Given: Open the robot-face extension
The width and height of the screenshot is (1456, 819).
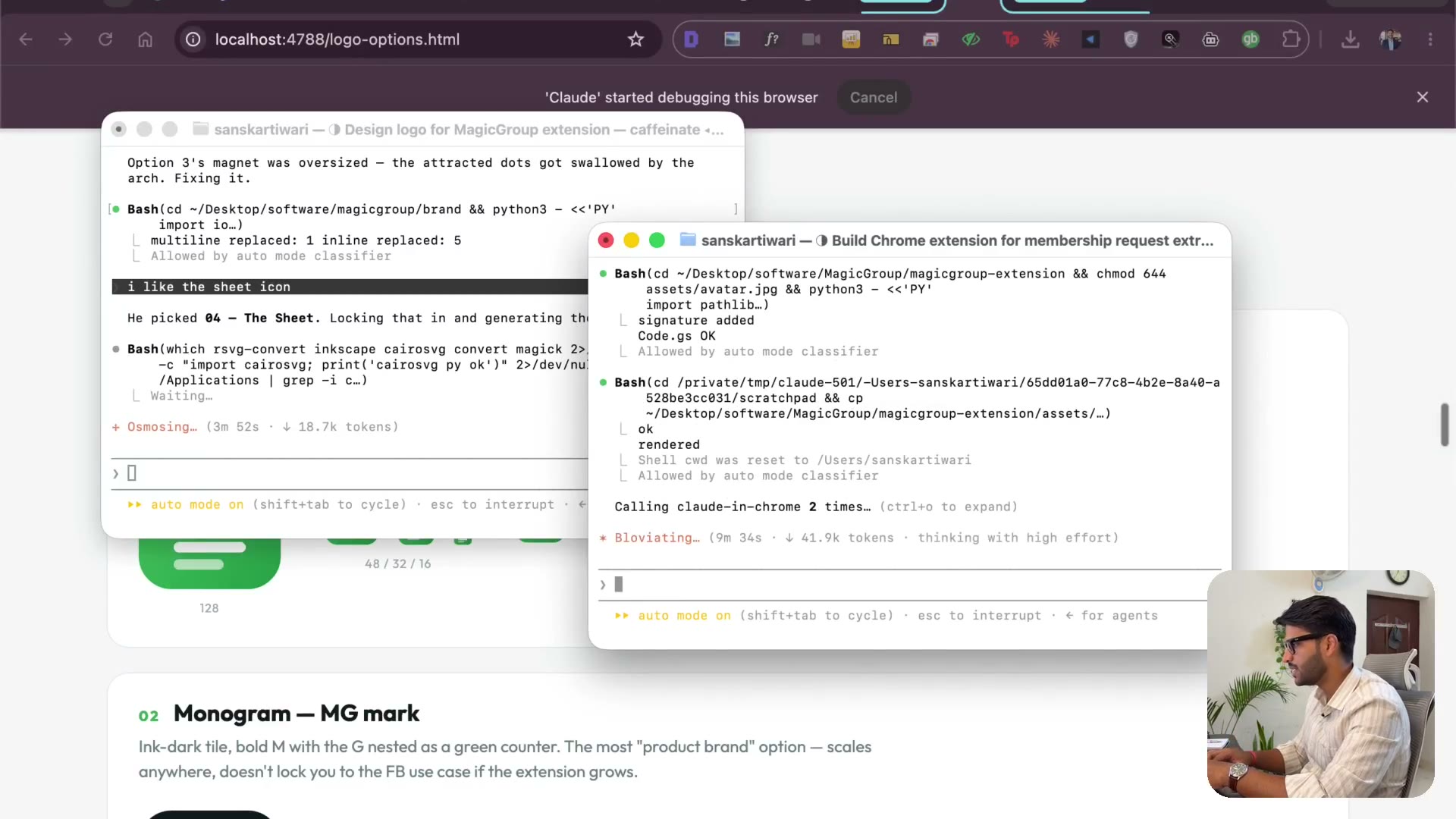Looking at the screenshot, I should click(x=1211, y=39).
